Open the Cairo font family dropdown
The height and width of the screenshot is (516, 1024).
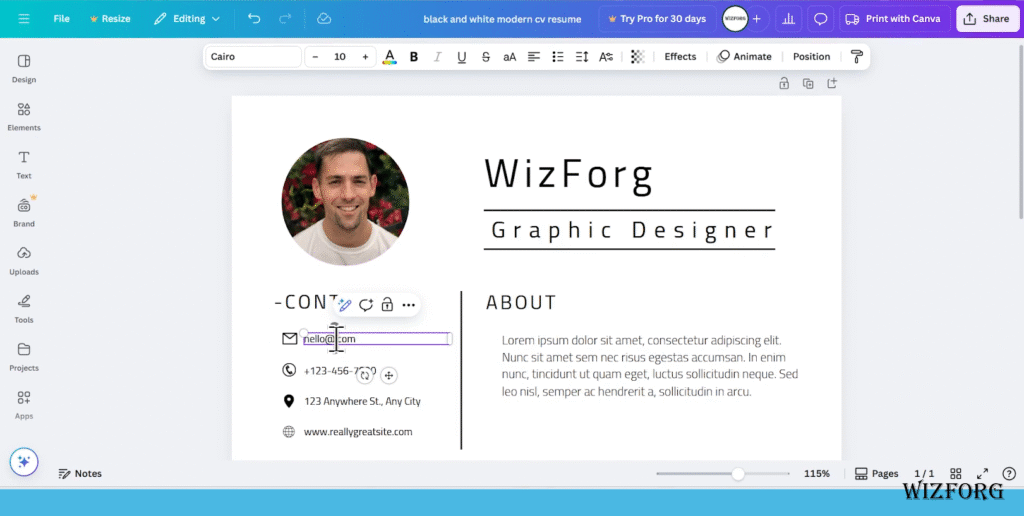click(x=253, y=57)
